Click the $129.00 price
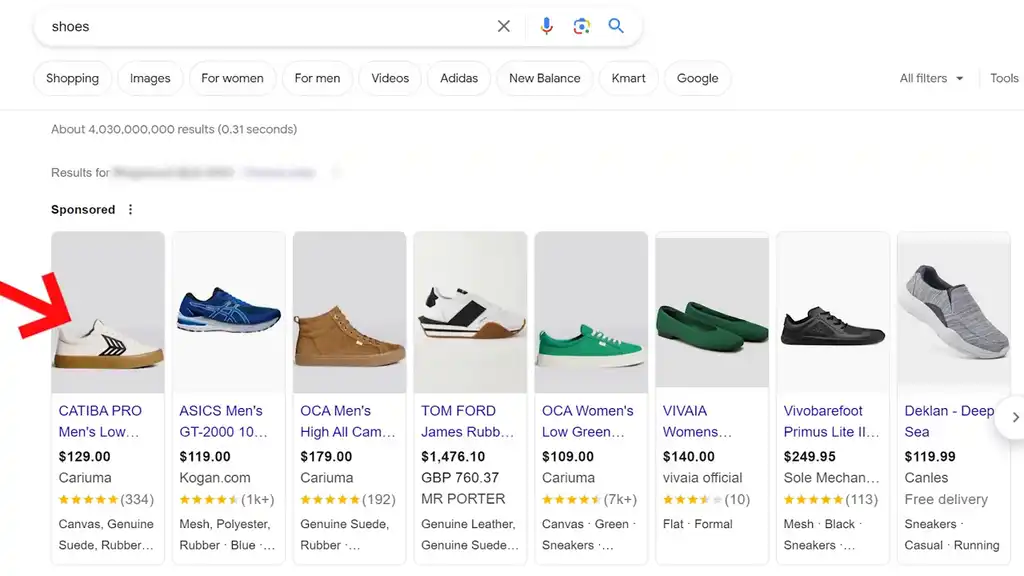The image size is (1024, 576). (x=84, y=456)
